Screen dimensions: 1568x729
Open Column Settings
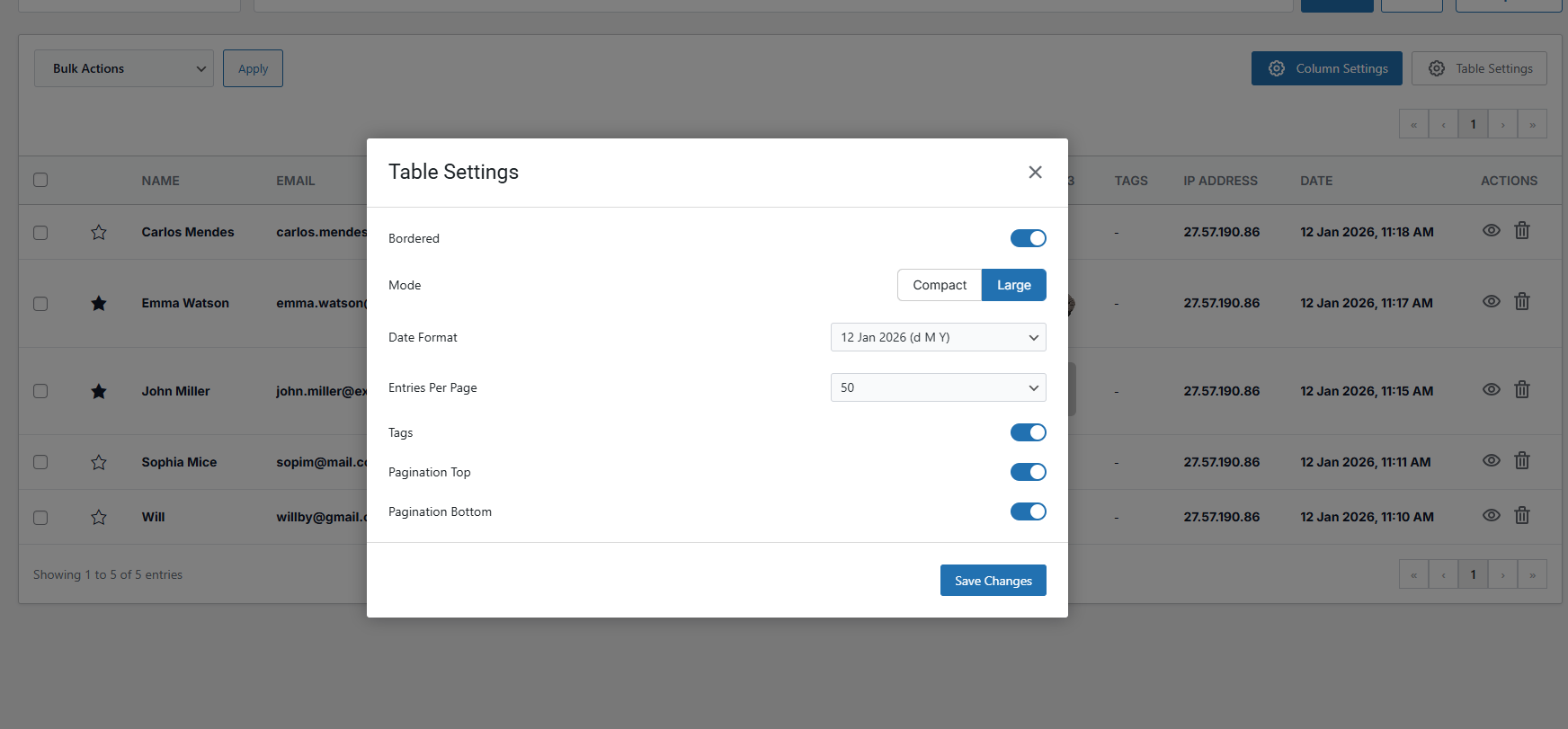(1326, 68)
